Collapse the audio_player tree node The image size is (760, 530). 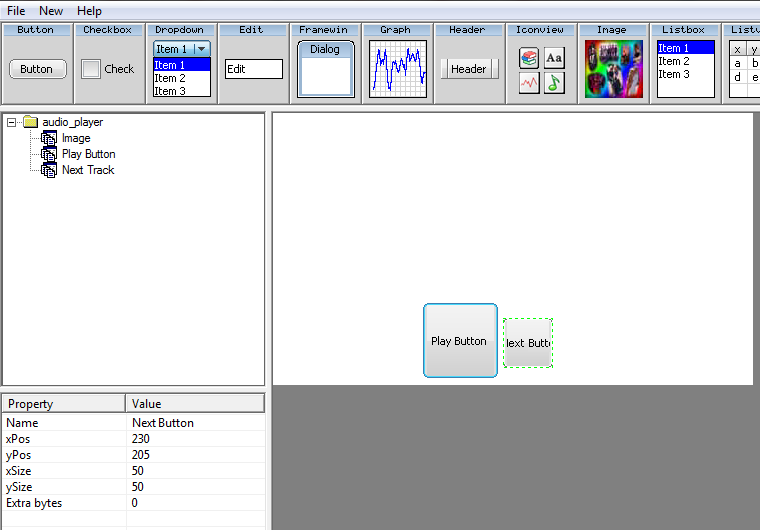(x=11, y=122)
